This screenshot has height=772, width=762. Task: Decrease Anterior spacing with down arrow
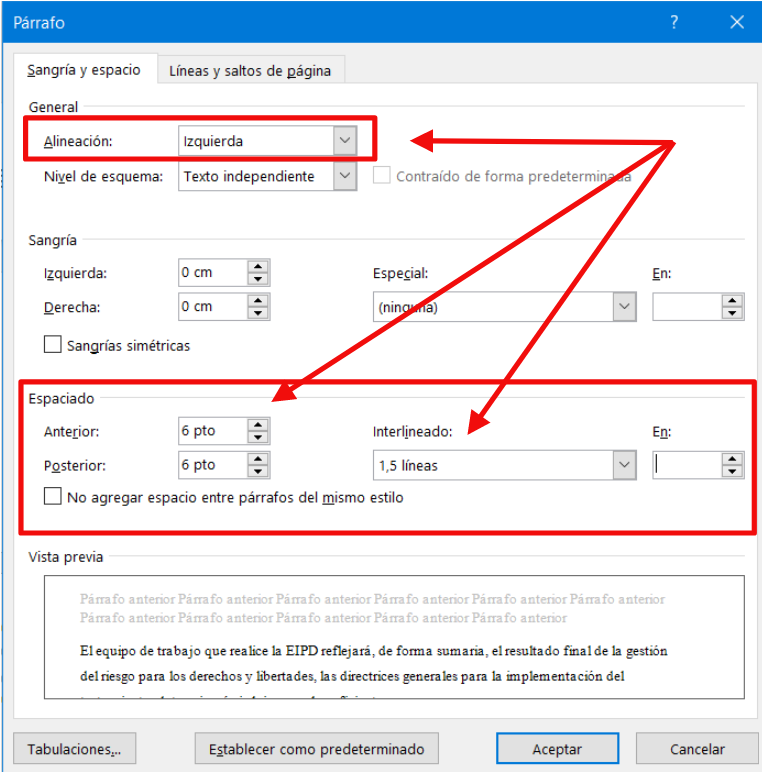click(258, 437)
